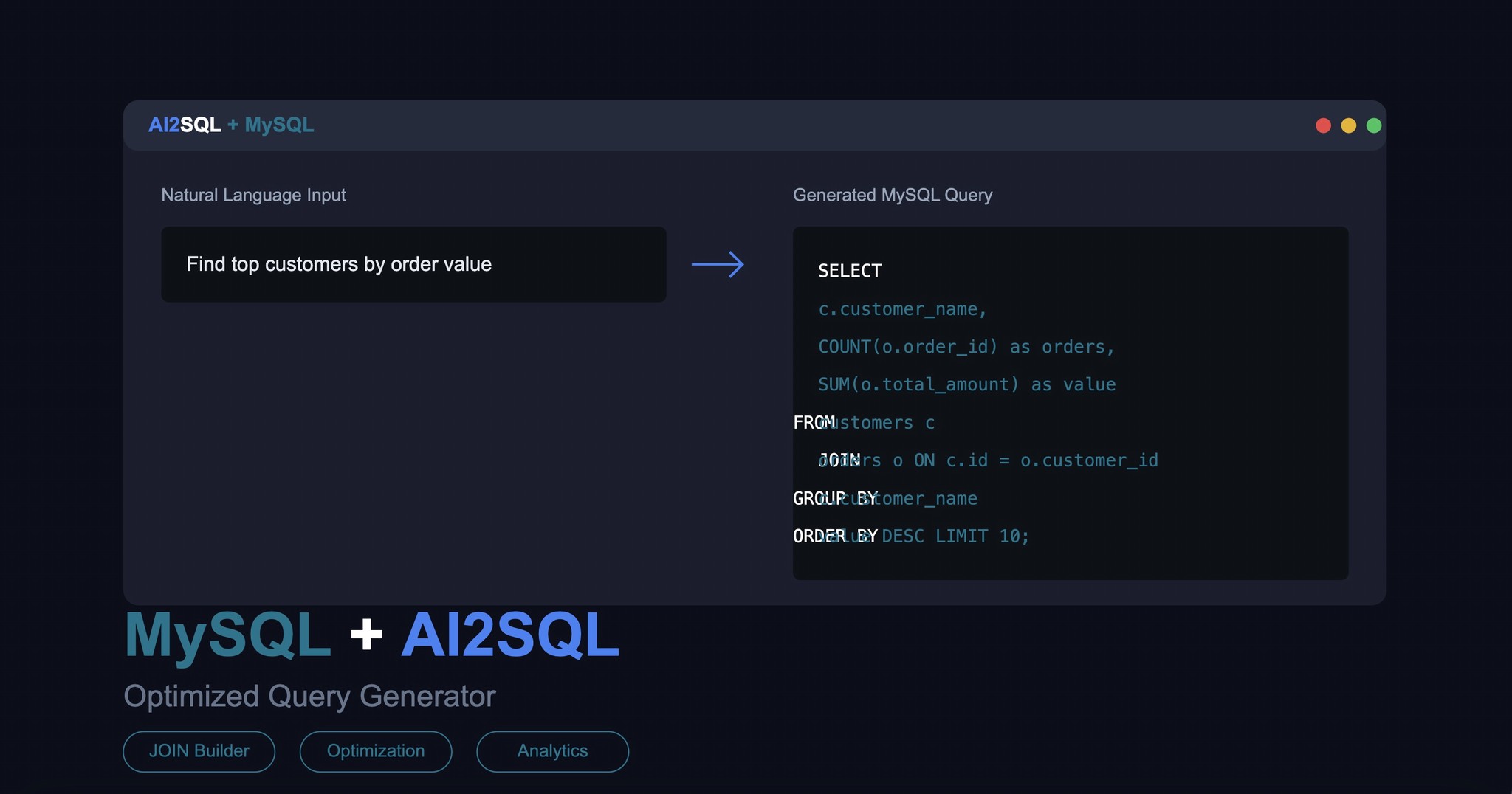The image size is (1512, 794).
Task: Select the text Find top customers by order value
Action: pos(340,264)
